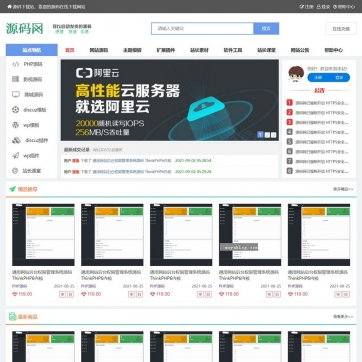Viewport: 362px width, 362px height.
Task: Go to the 首页 nav tab
Action: (x=70, y=50)
